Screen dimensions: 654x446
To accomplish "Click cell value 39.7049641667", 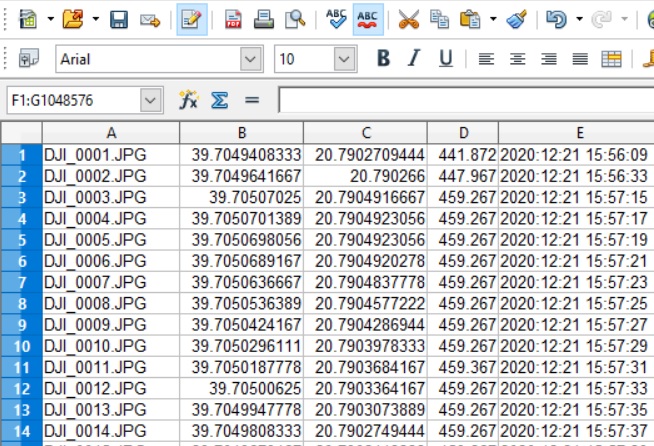I will (241, 176).
